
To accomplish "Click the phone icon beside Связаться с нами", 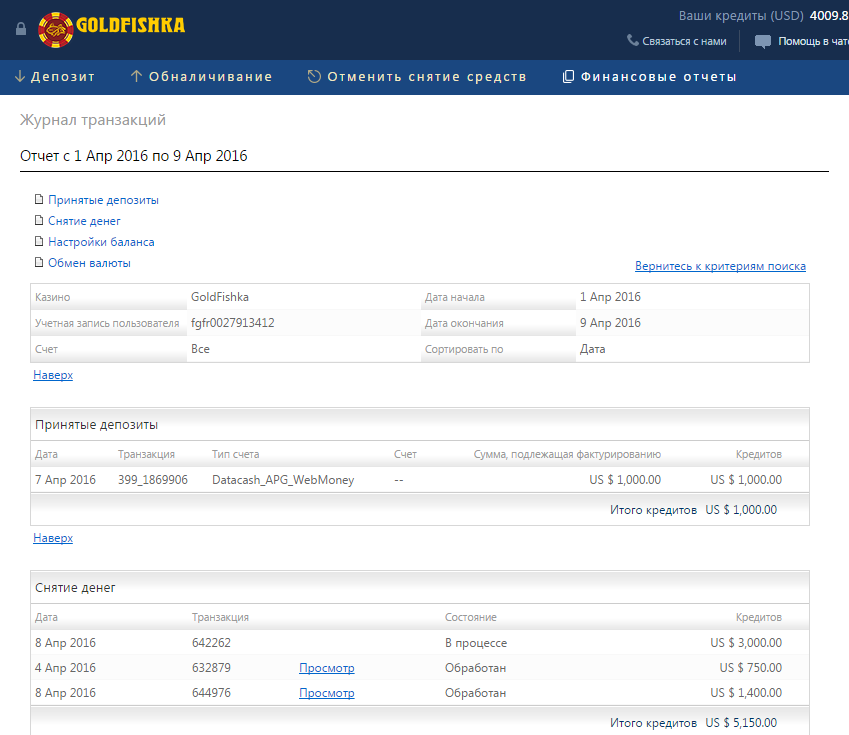I will pyautogui.click(x=632, y=41).
